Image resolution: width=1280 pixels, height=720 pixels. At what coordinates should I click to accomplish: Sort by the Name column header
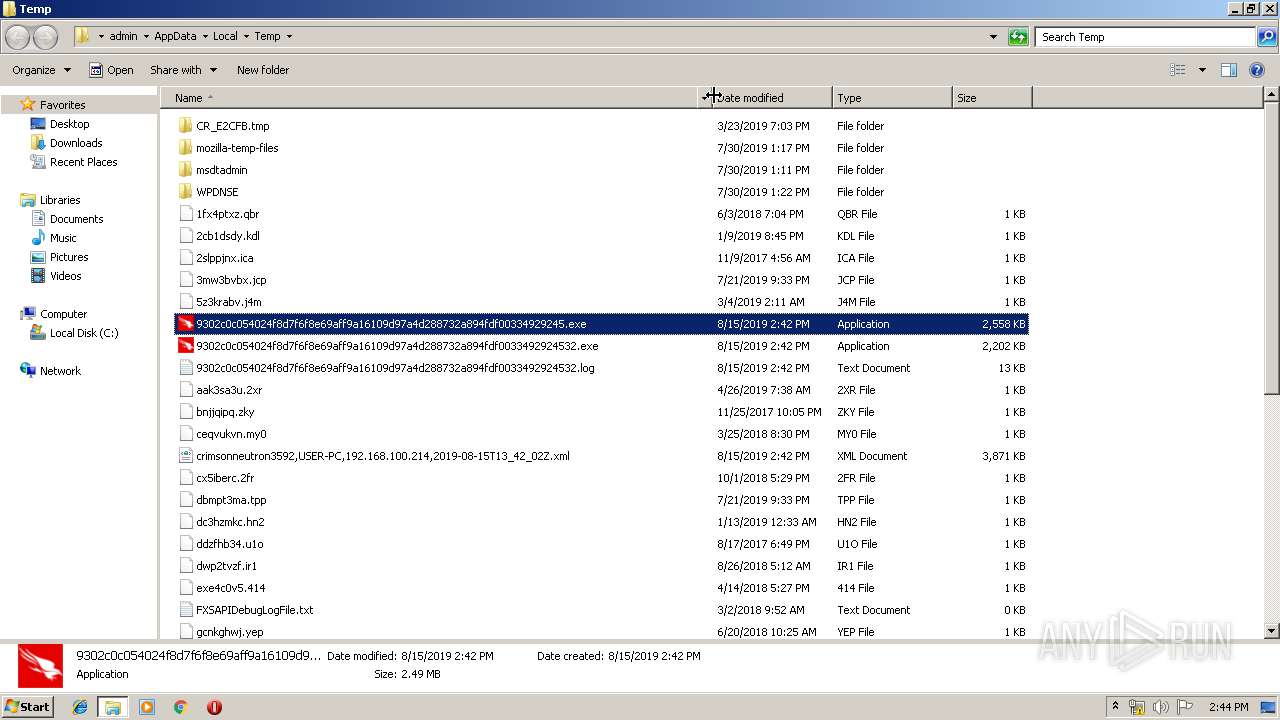tap(430, 98)
